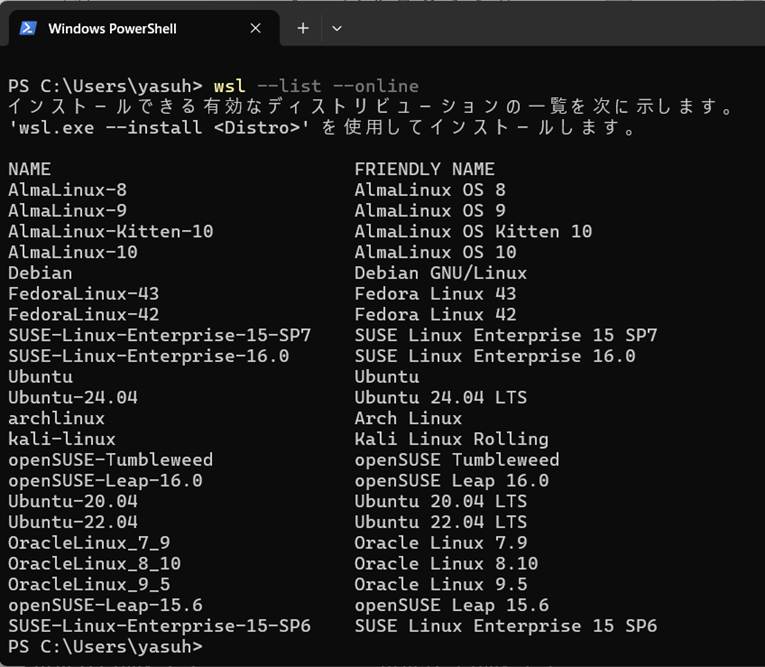Close the Windows PowerShell tab
This screenshot has width=765, height=667.
click(255, 28)
